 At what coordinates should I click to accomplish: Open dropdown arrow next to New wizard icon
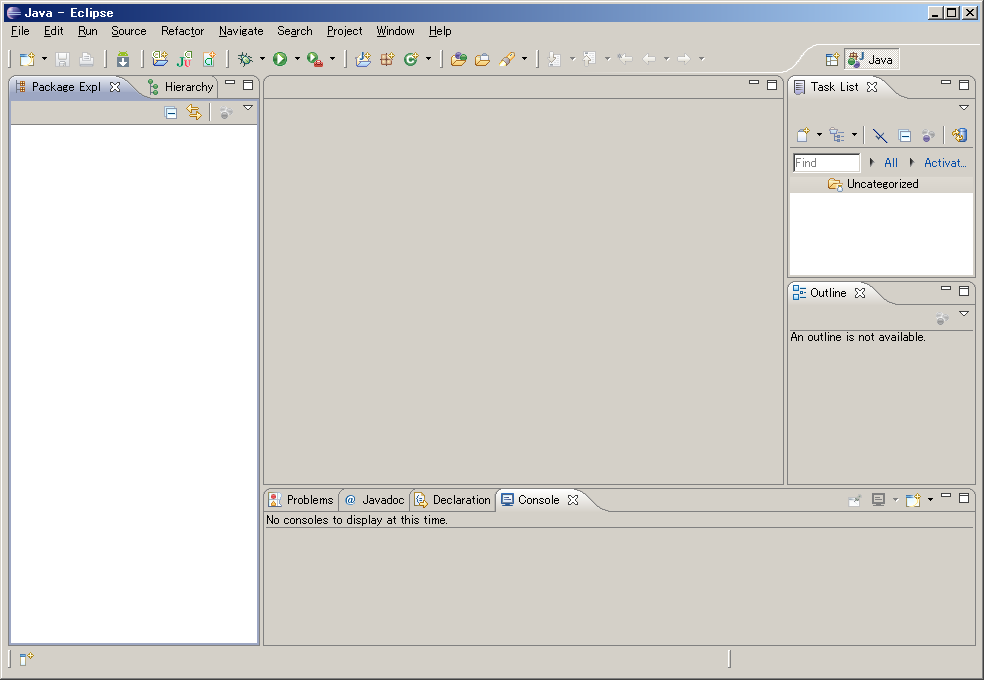point(44,59)
